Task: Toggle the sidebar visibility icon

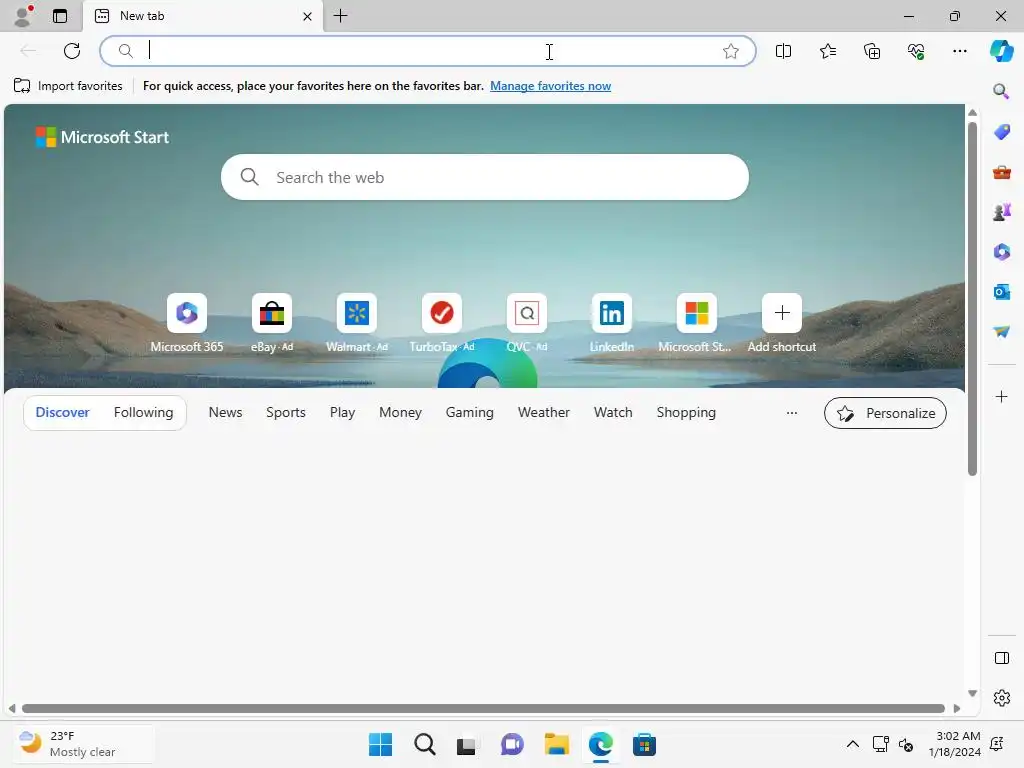Action: 1001,658
